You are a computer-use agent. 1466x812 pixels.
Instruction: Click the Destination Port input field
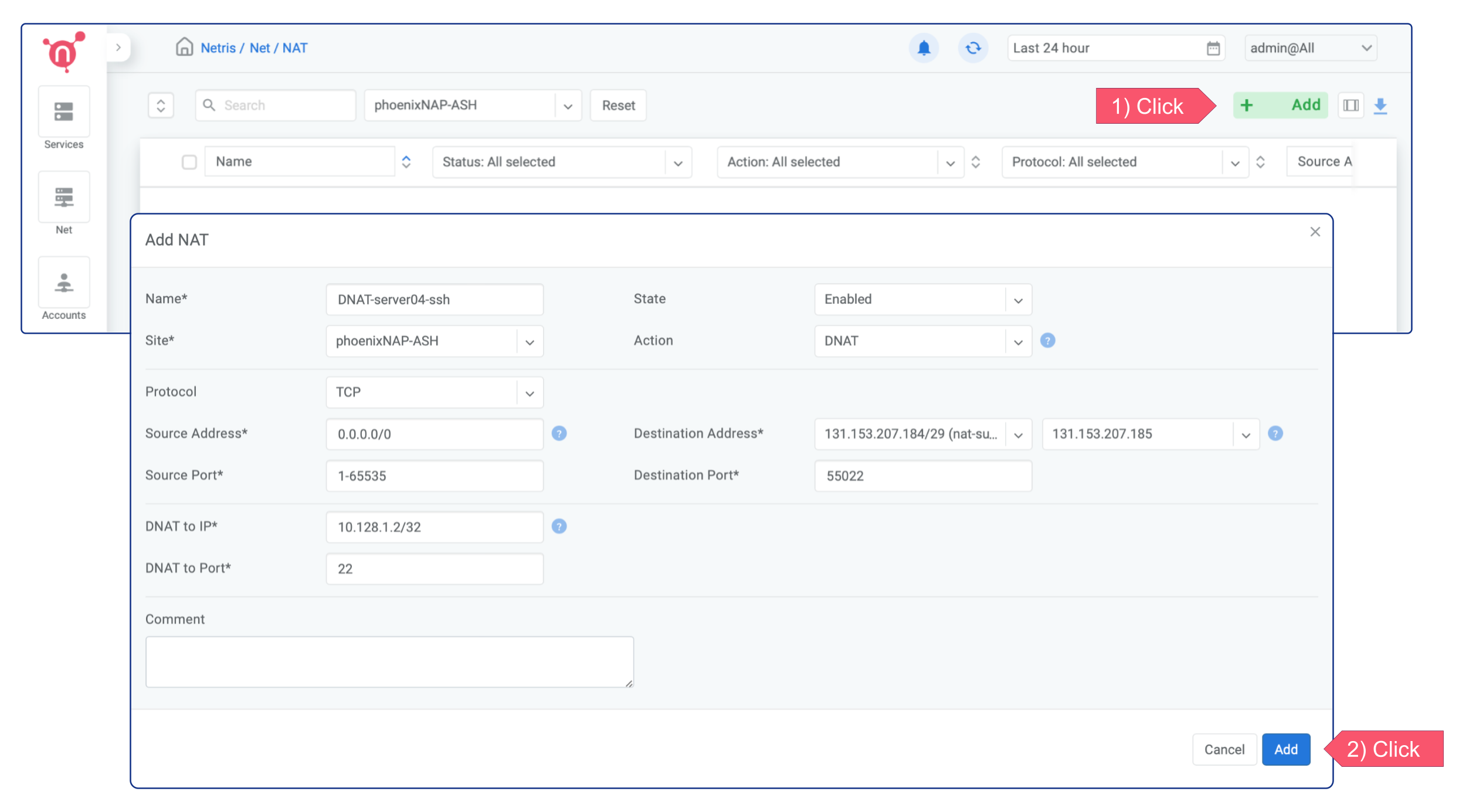[x=922, y=476]
